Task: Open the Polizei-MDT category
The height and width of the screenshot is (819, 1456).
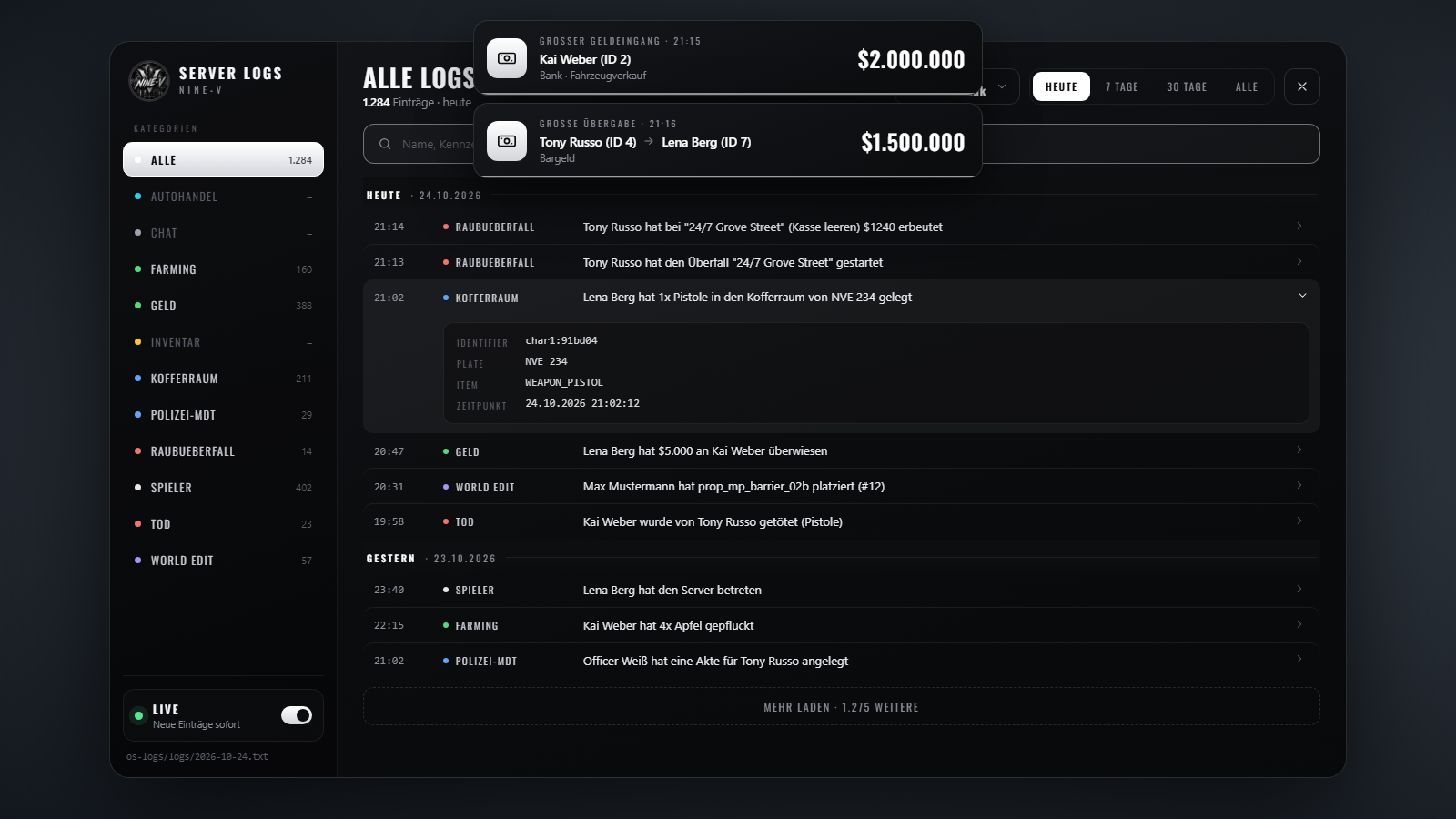Action: pyautogui.click(x=223, y=415)
